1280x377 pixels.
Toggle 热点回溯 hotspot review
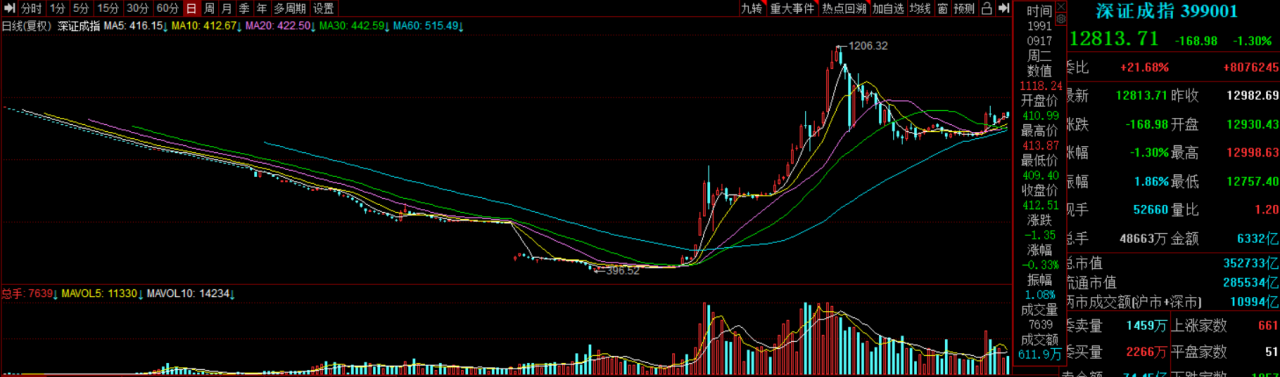(844, 8)
